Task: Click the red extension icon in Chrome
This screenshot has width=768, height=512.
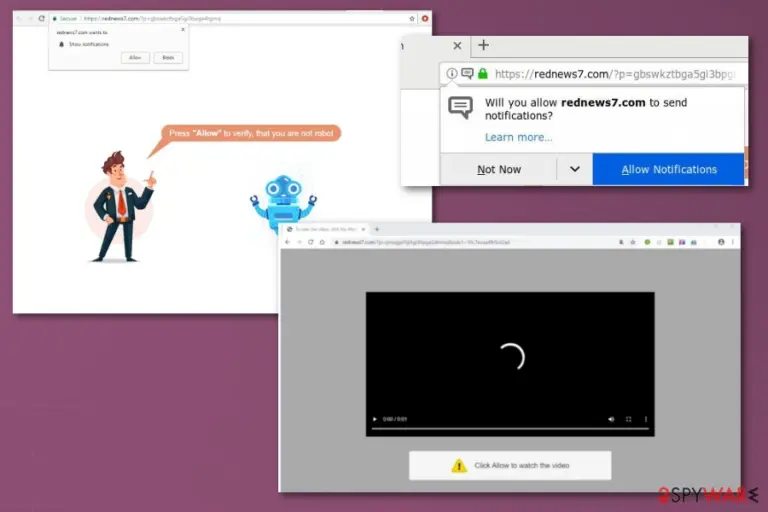Action: [x=425, y=19]
